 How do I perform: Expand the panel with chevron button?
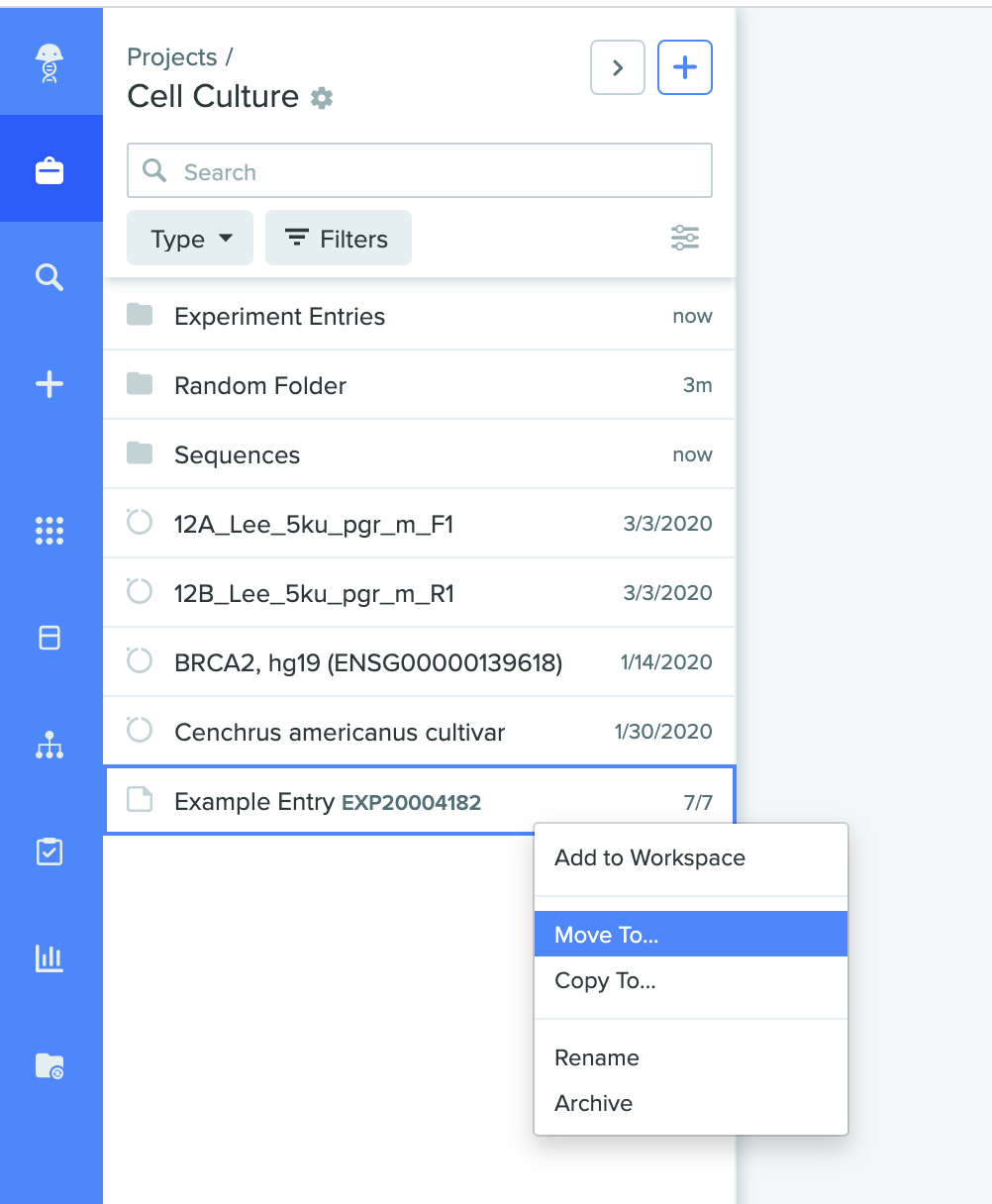(618, 67)
